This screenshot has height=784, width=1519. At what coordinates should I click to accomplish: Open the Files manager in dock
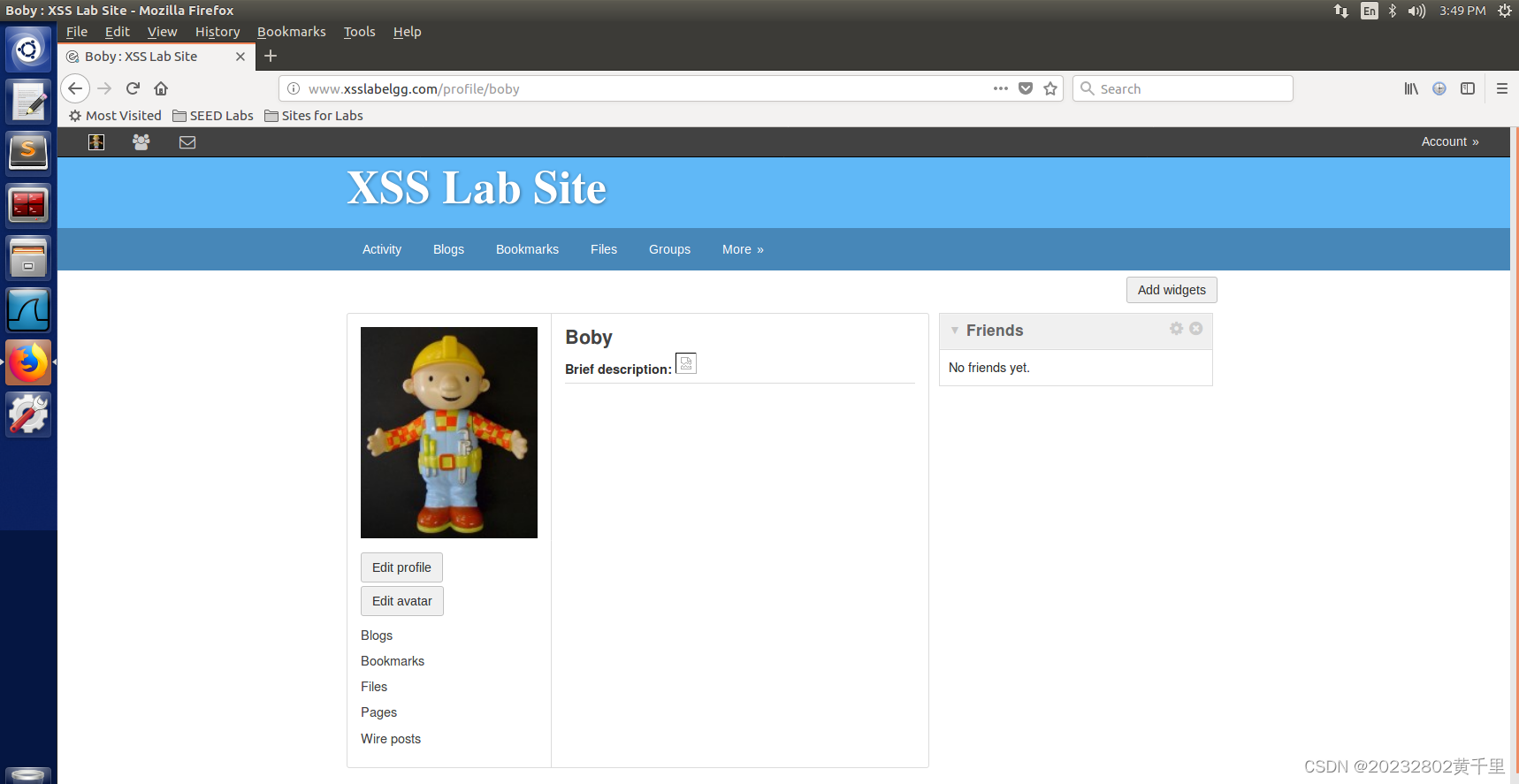28,258
